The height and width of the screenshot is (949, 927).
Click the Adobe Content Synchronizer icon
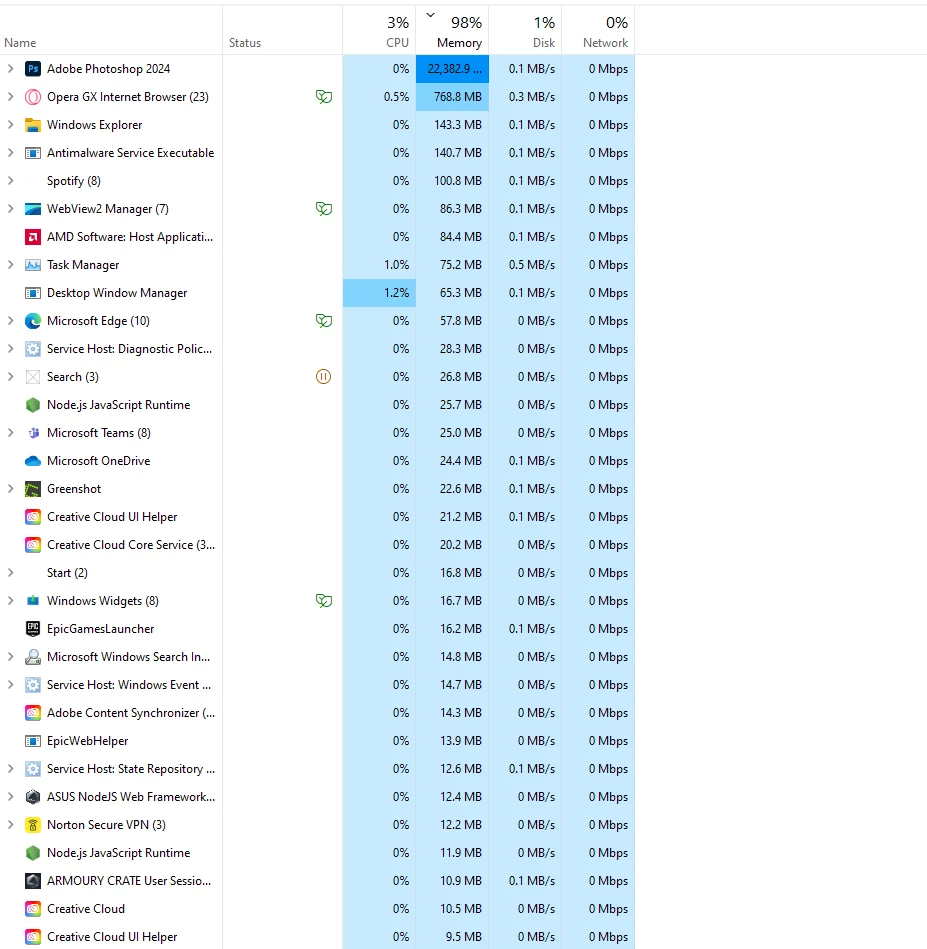33,712
